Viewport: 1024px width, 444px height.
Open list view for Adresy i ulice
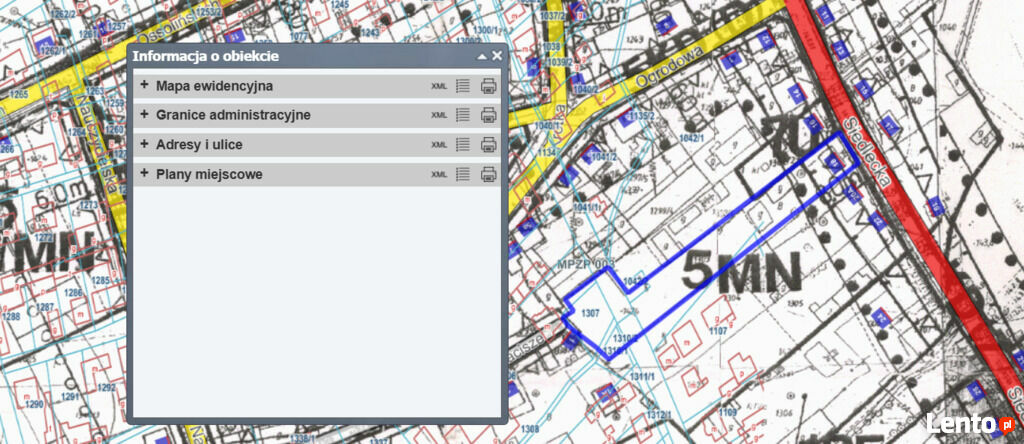point(463,145)
